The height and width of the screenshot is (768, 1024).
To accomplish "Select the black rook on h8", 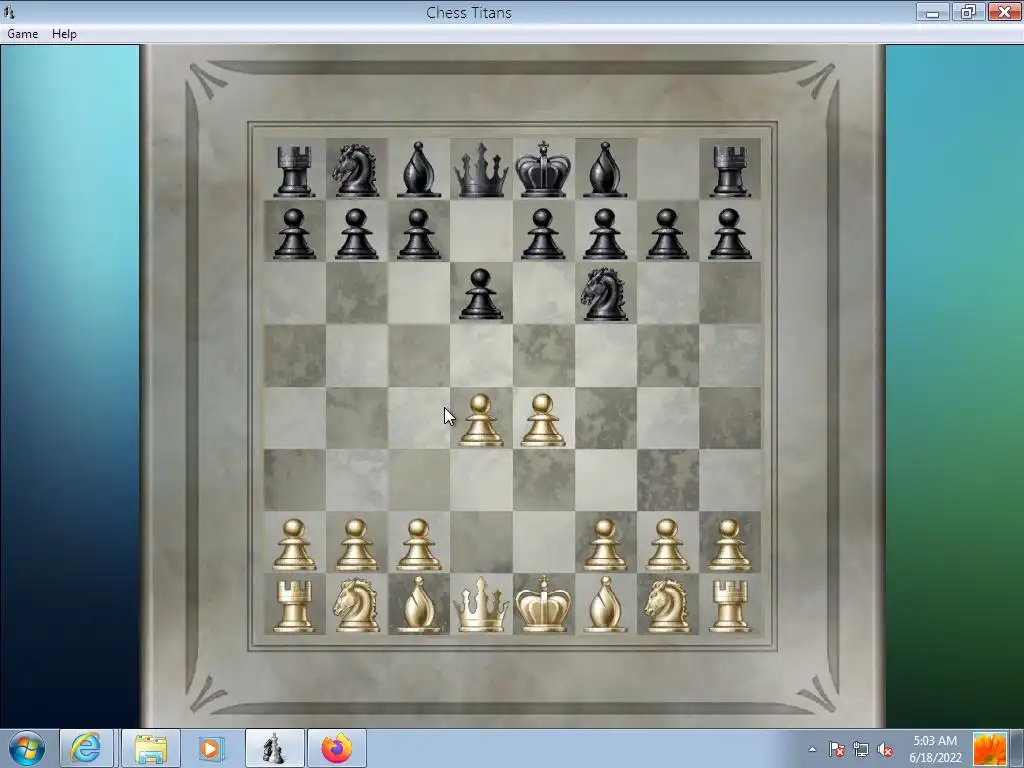I will (x=729, y=170).
